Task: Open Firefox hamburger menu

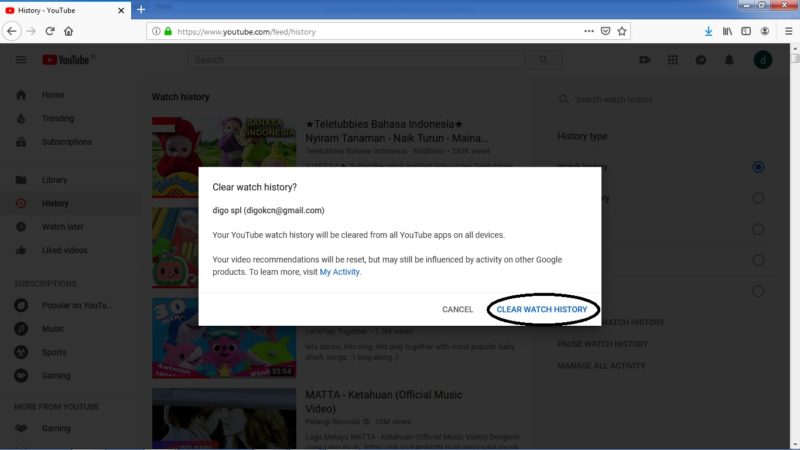Action: coord(788,31)
